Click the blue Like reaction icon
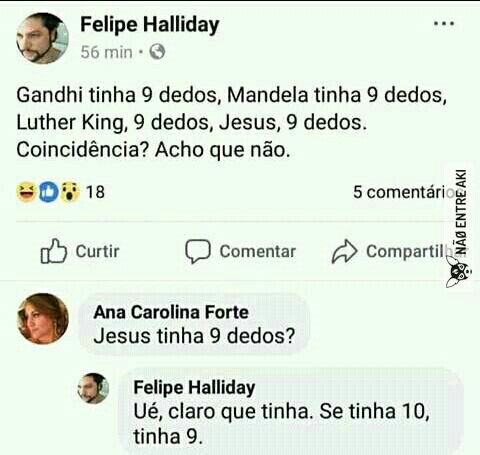This screenshot has width=480, height=455. click(49, 192)
